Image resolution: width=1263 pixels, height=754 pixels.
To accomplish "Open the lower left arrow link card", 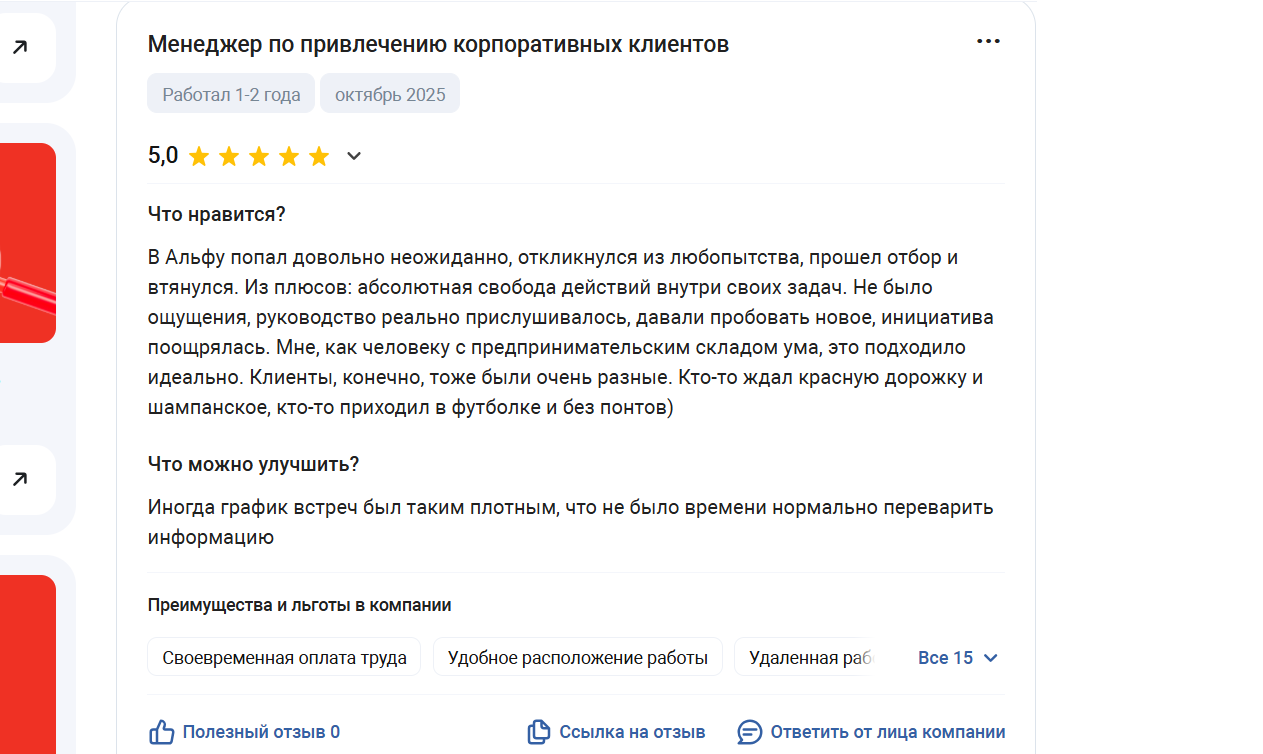I will click(x=20, y=480).
